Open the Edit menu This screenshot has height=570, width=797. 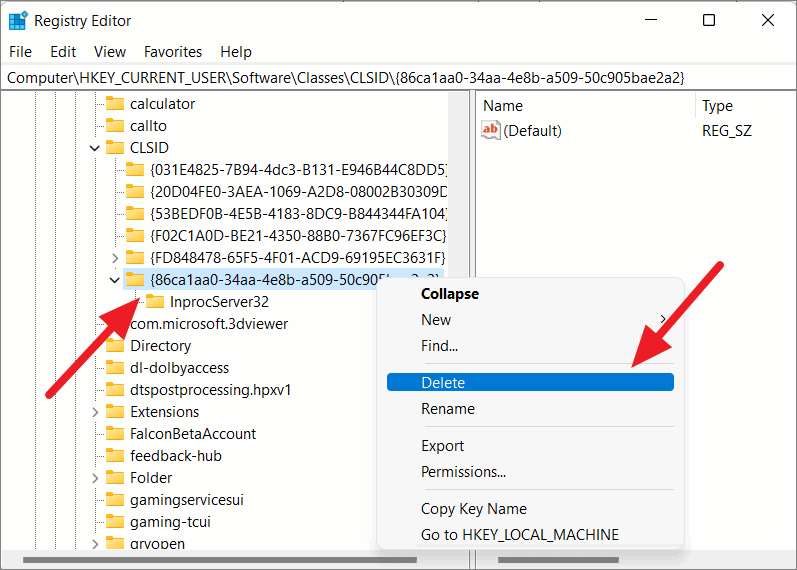click(x=63, y=52)
